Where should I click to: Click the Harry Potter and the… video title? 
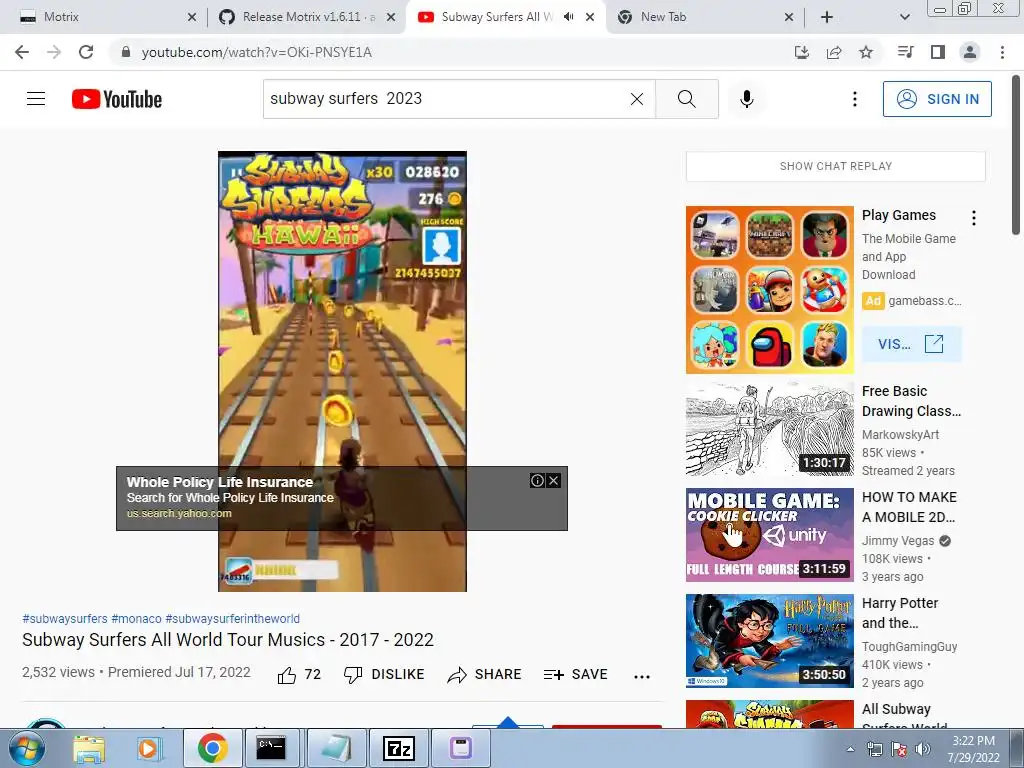click(900, 613)
